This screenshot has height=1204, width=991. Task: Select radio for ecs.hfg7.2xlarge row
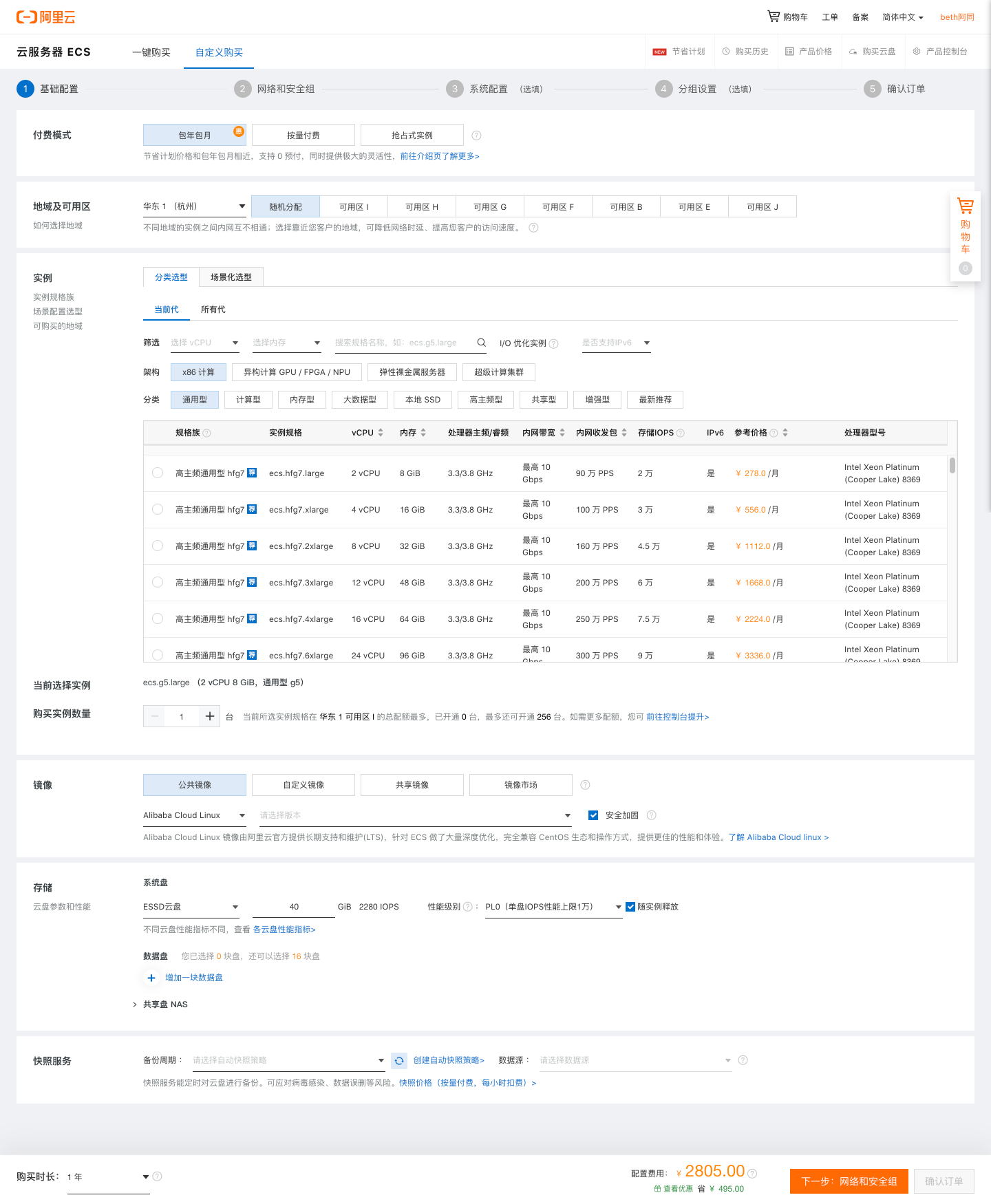[x=158, y=546]
